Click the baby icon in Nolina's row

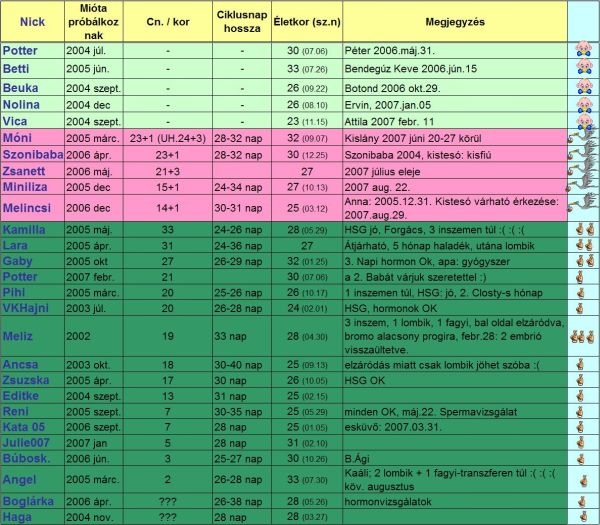(x=582, y=105)
